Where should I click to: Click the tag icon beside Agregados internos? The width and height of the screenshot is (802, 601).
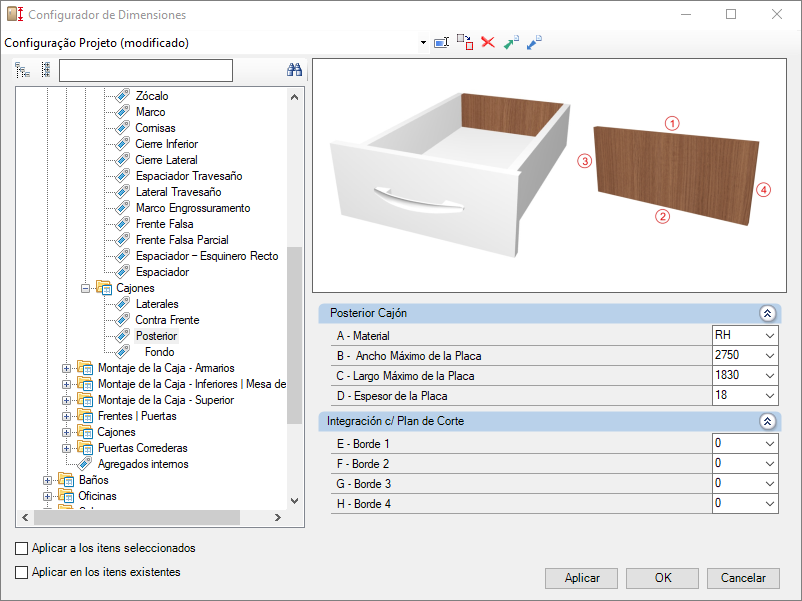(85, 464)
